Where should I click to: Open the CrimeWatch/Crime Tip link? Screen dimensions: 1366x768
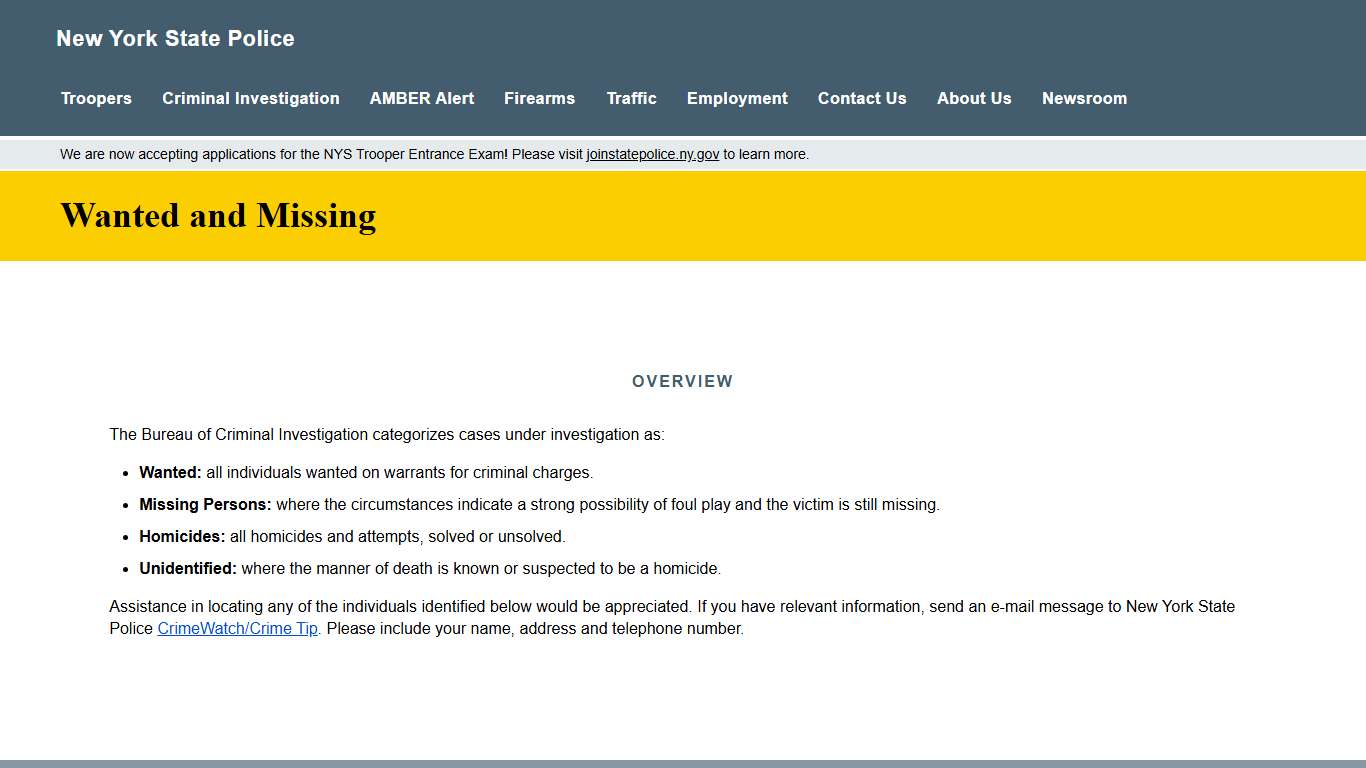(237, 629)
